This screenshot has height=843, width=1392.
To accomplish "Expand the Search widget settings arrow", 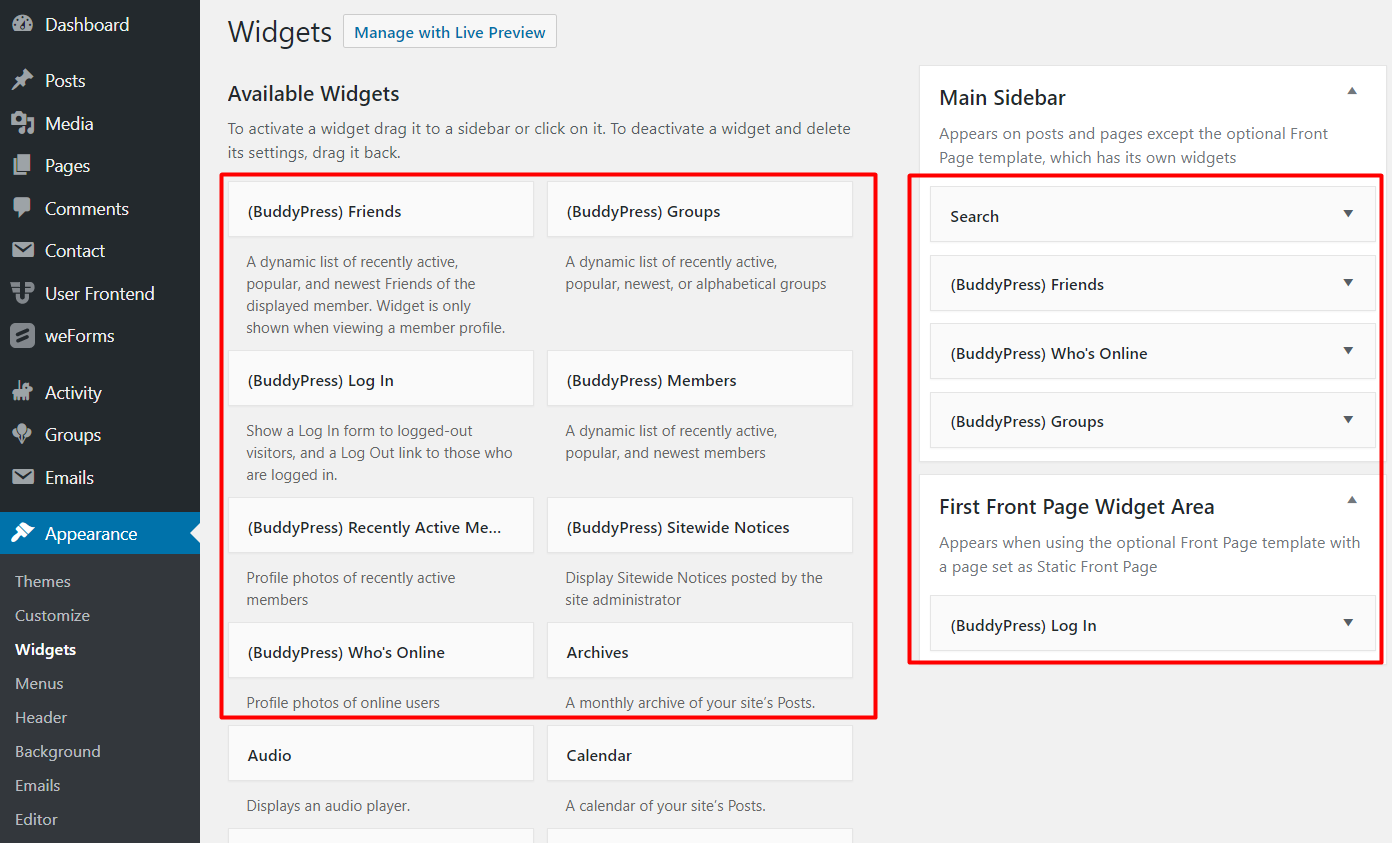I will (1348, 214).
